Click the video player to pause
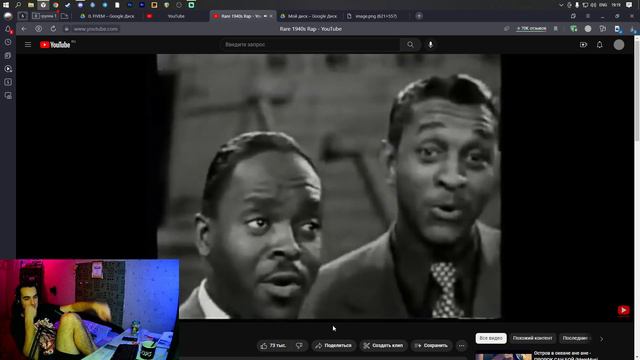Screen dimensions: 640x360 pos(329,186)
